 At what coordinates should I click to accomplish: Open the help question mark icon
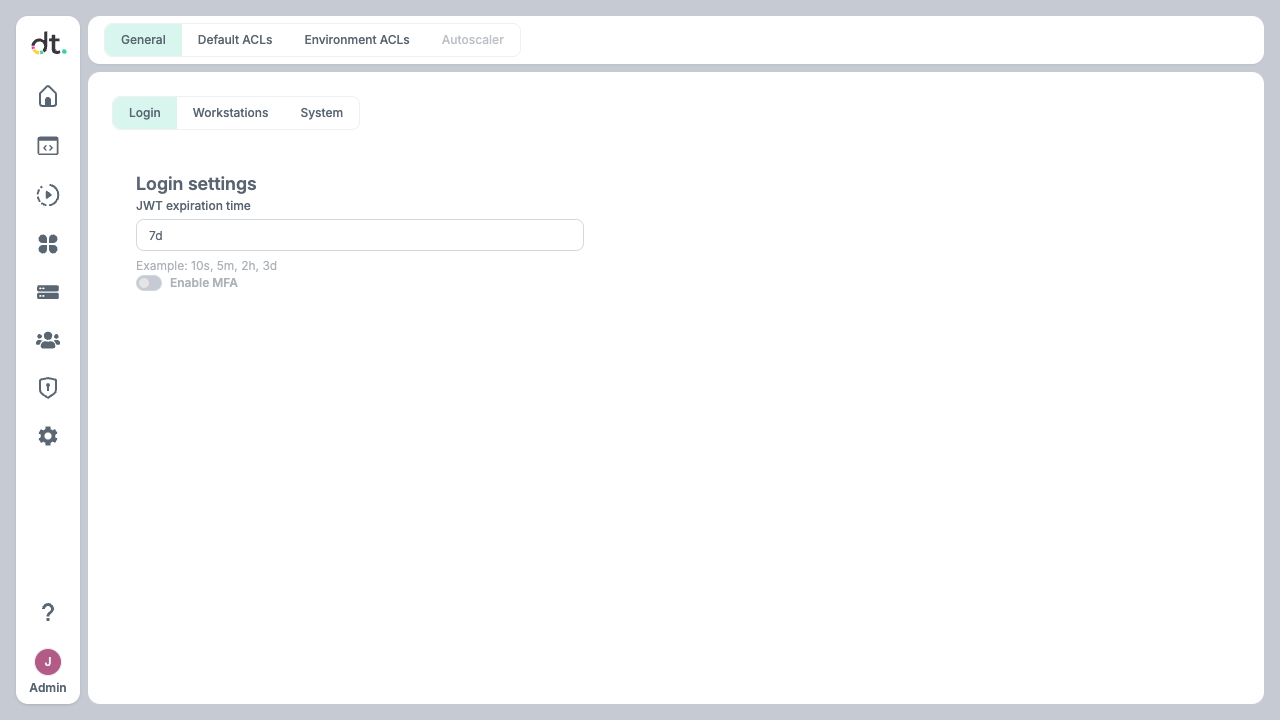pos(47,612)
